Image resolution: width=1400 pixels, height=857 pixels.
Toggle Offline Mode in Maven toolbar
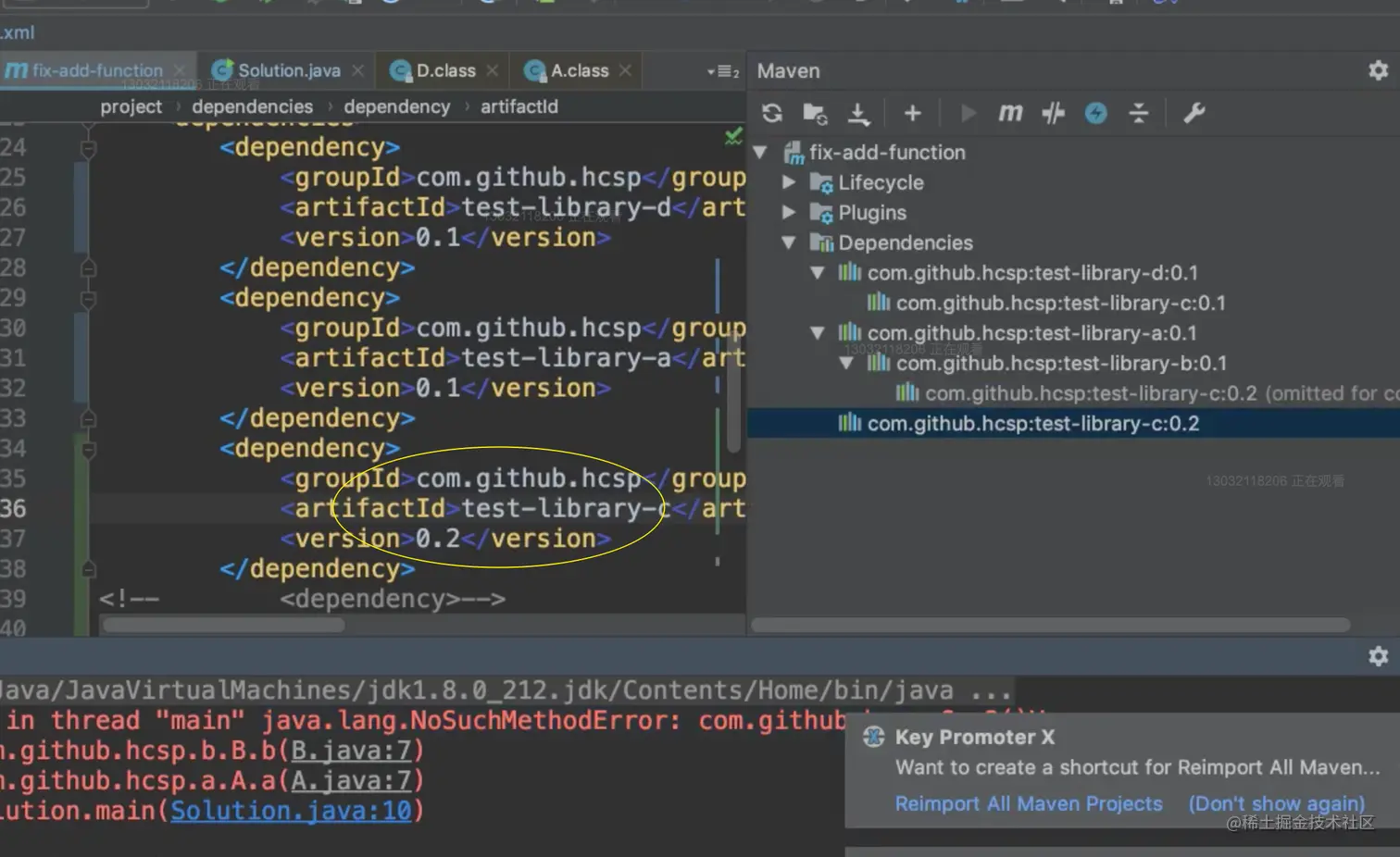[x=1053, y=113]
